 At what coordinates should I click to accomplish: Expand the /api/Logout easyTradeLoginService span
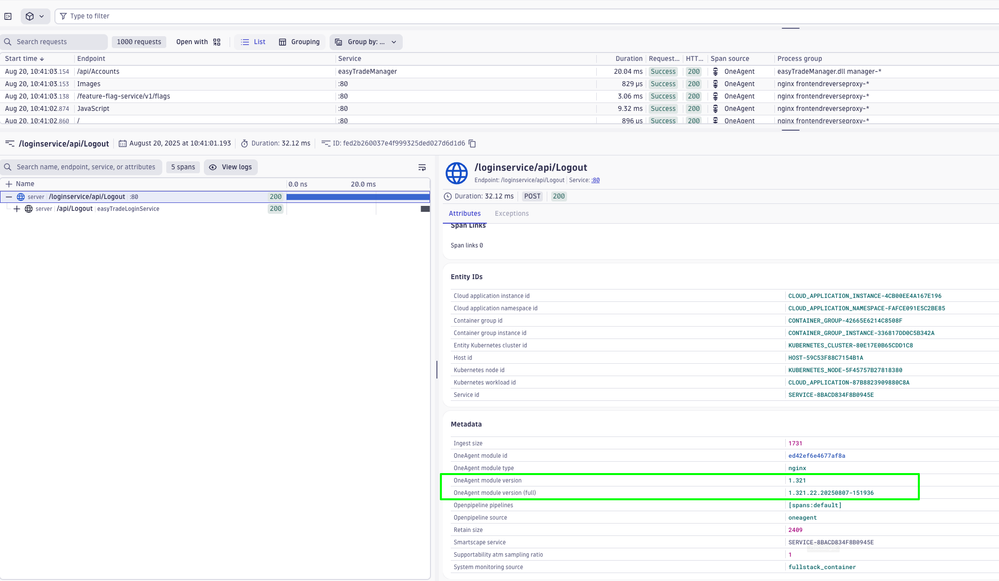point(17,209)
